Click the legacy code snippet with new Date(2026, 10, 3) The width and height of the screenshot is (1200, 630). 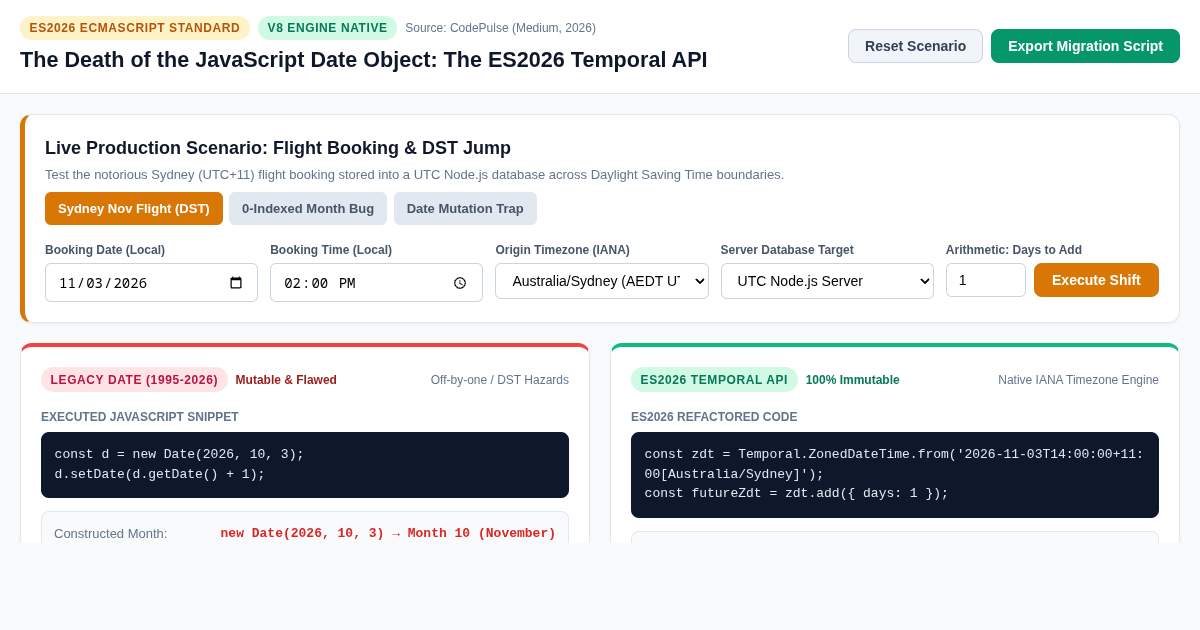click(x=305, y=465)
